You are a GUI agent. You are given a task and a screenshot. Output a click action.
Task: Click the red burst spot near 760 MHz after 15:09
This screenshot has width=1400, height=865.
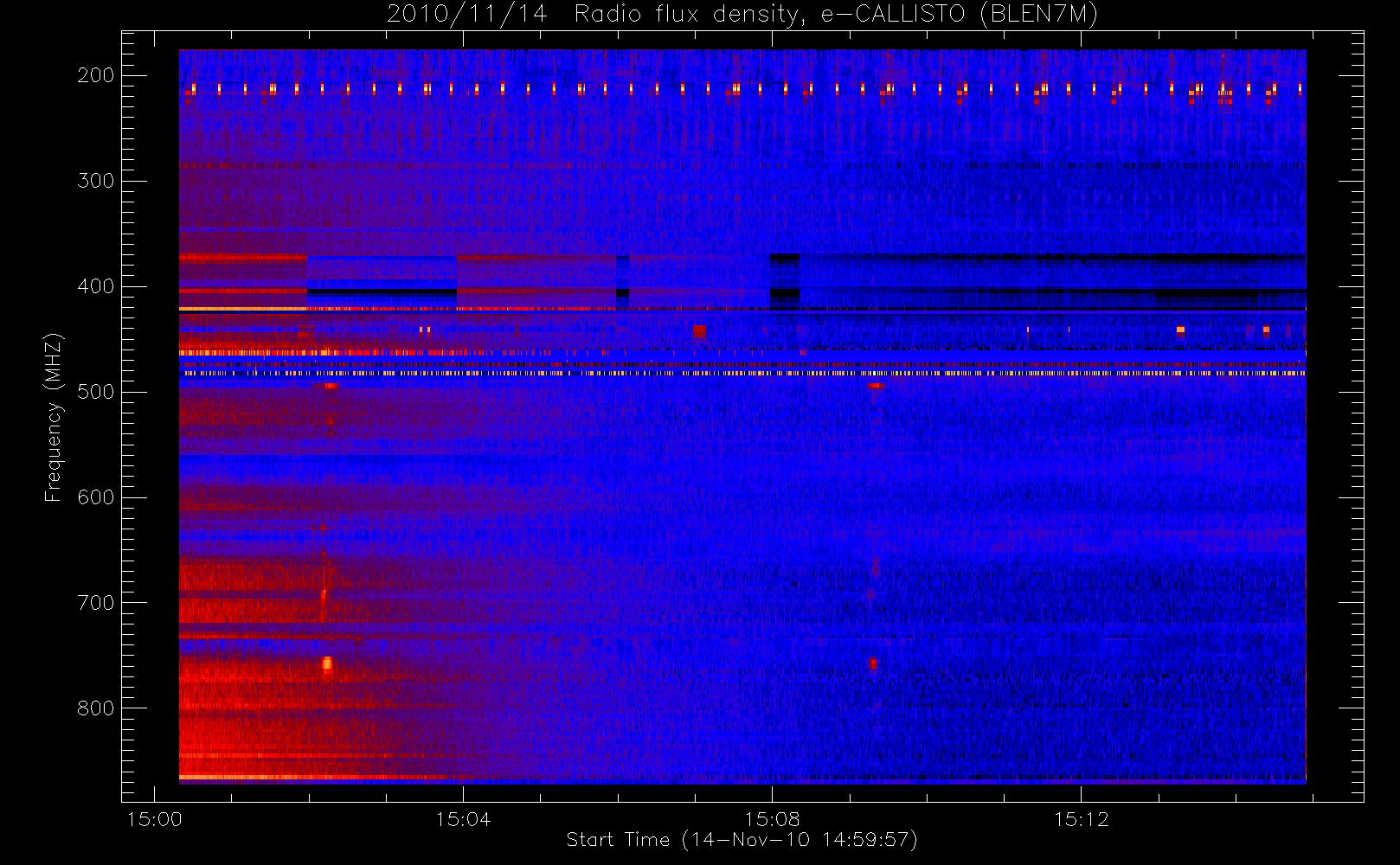point(873,664)
